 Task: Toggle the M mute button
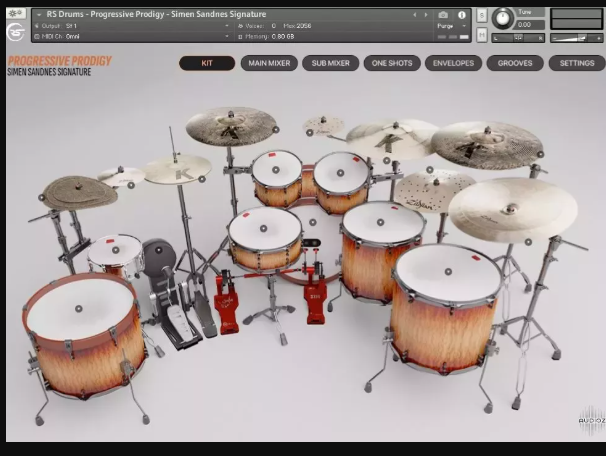(482, 35)
